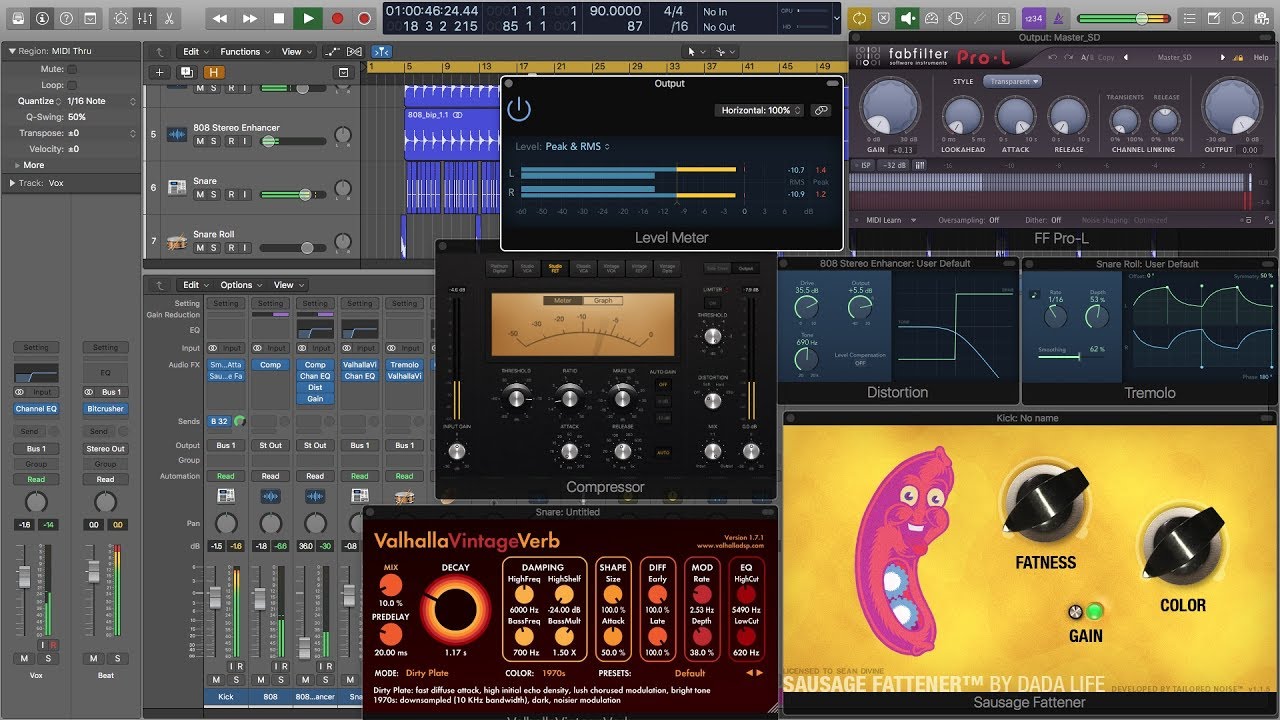Image resolution: width=1280 pixels, height=720 pixels.
Task: Toggle the Solo S button in control bar
Action: 1004,18
